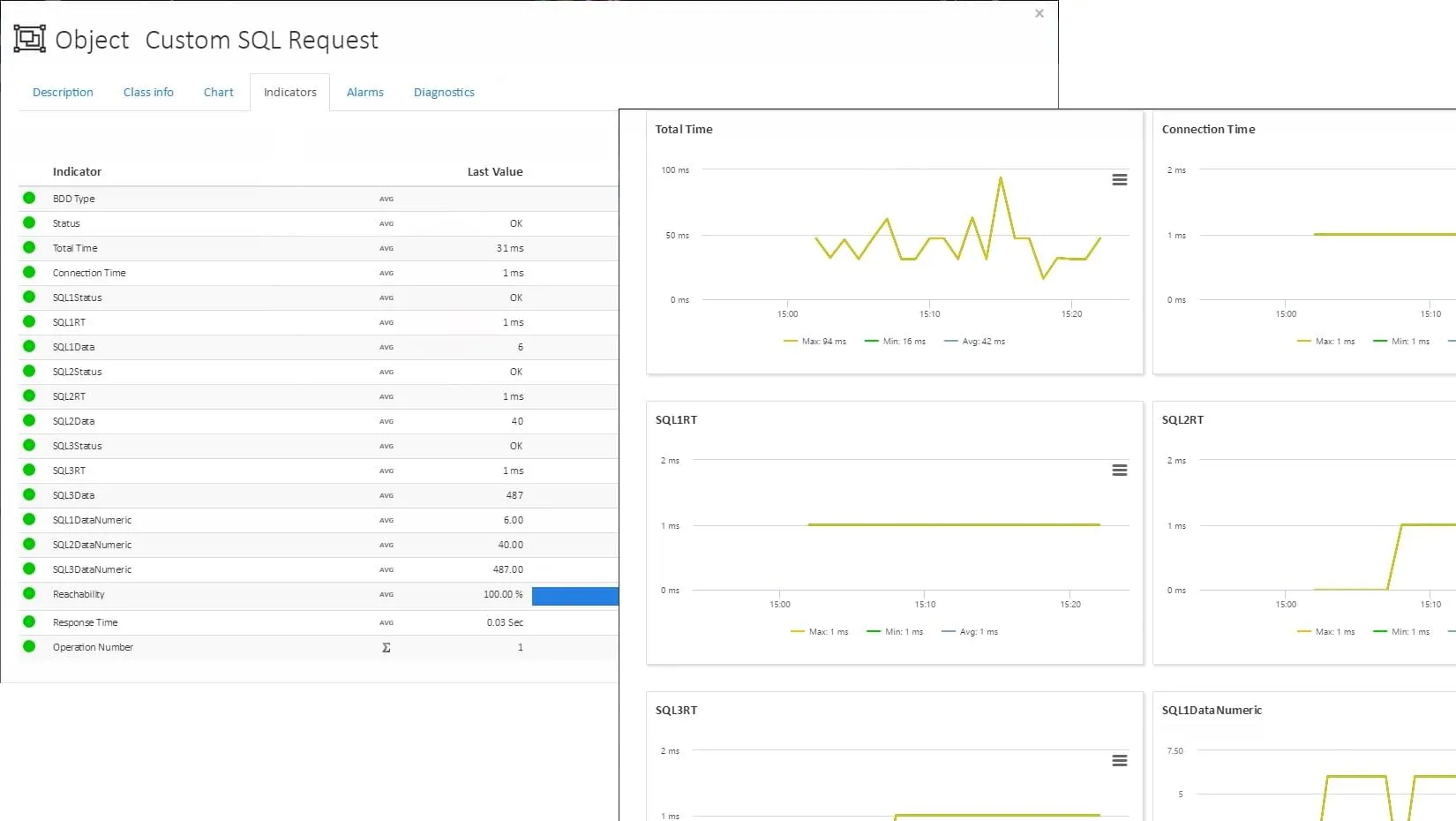
Task: Open the Total Time chart export menu
Action: pyautogui.click(x=1119, y=179)
